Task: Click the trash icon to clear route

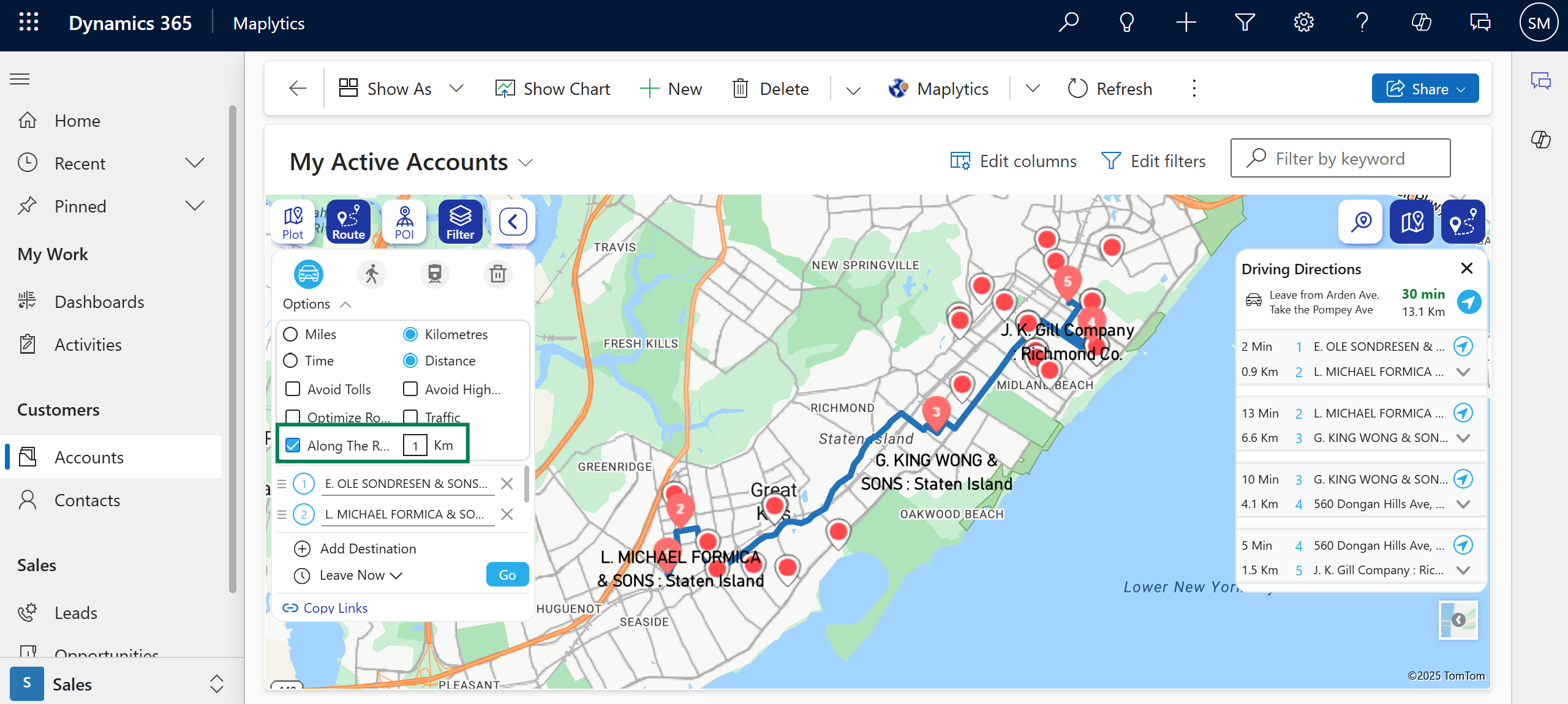Action: (x=498, y=274)
